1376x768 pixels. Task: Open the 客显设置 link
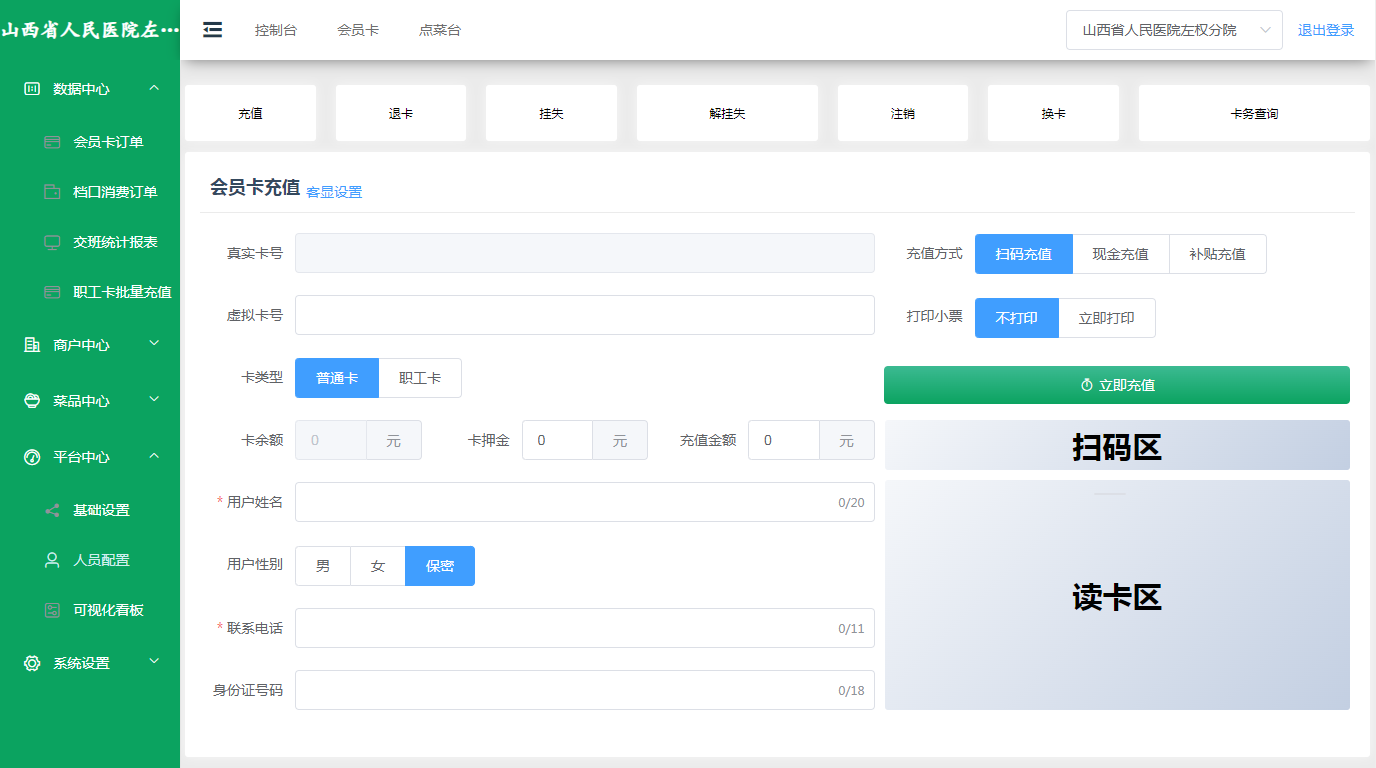[334, 192]
